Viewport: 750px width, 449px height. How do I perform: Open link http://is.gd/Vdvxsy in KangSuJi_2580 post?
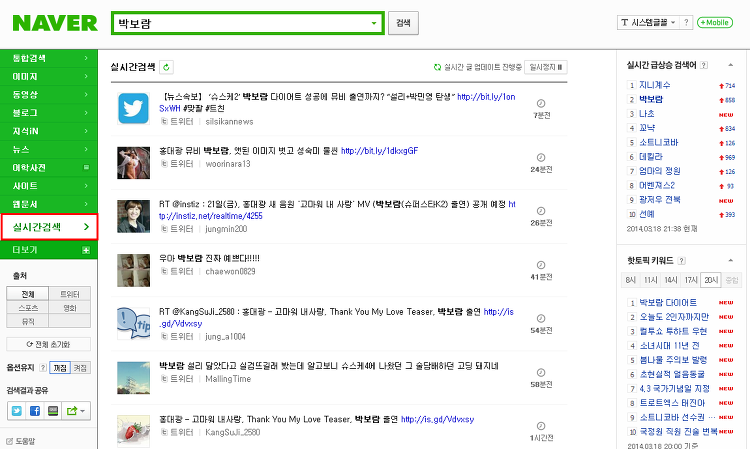438,419
